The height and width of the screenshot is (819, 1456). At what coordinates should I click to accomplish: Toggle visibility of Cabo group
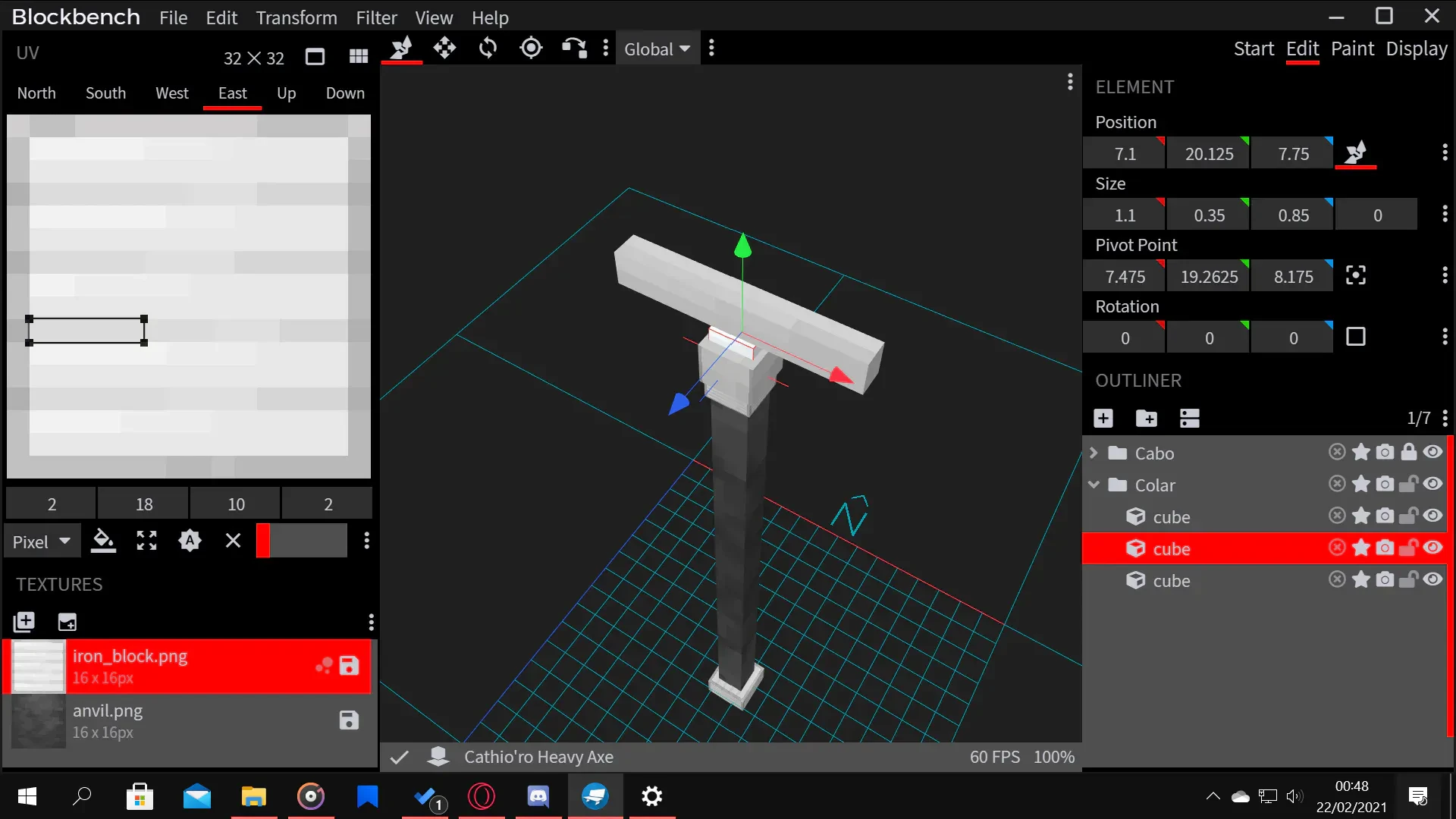(1432, 453)
